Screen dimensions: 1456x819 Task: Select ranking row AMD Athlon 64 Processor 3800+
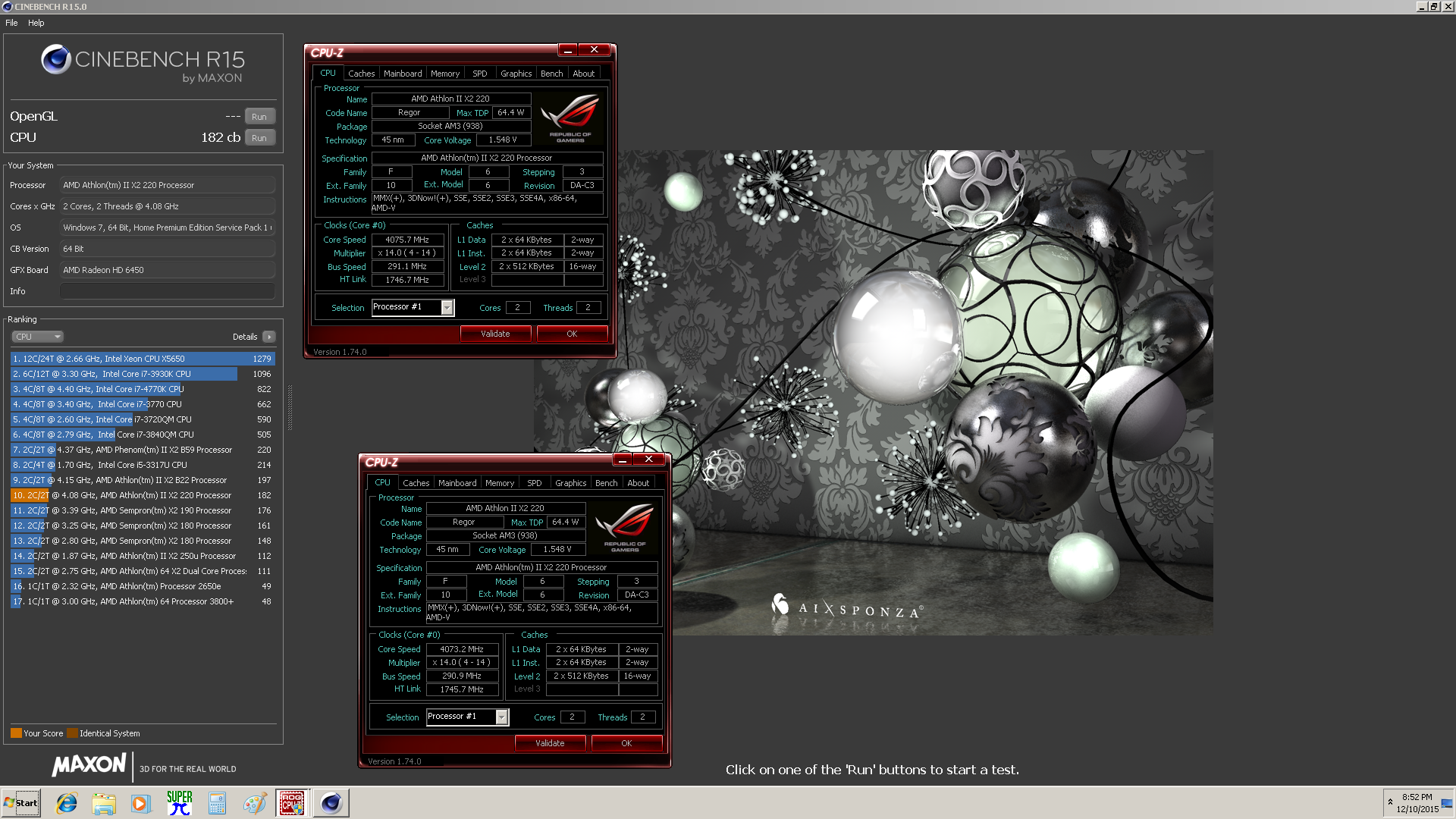(x=143, y=601)
